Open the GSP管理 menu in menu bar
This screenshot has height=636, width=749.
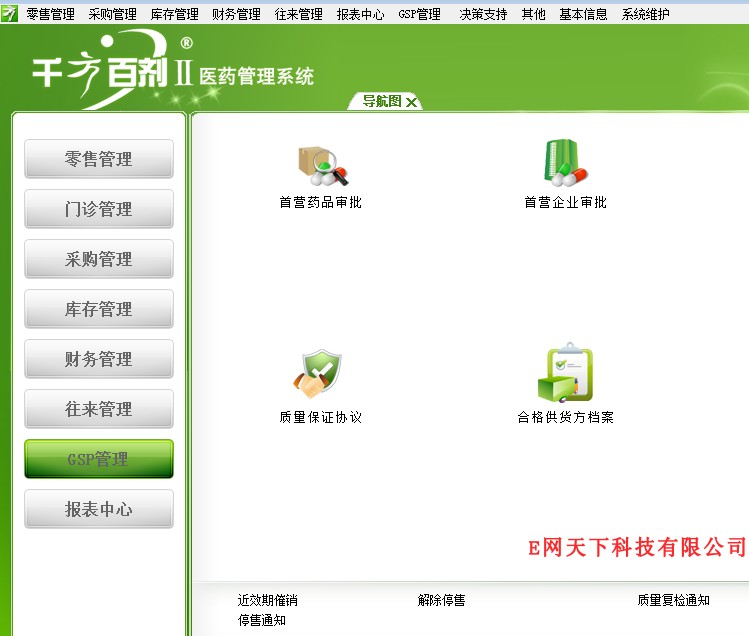(x=419, y=14)
